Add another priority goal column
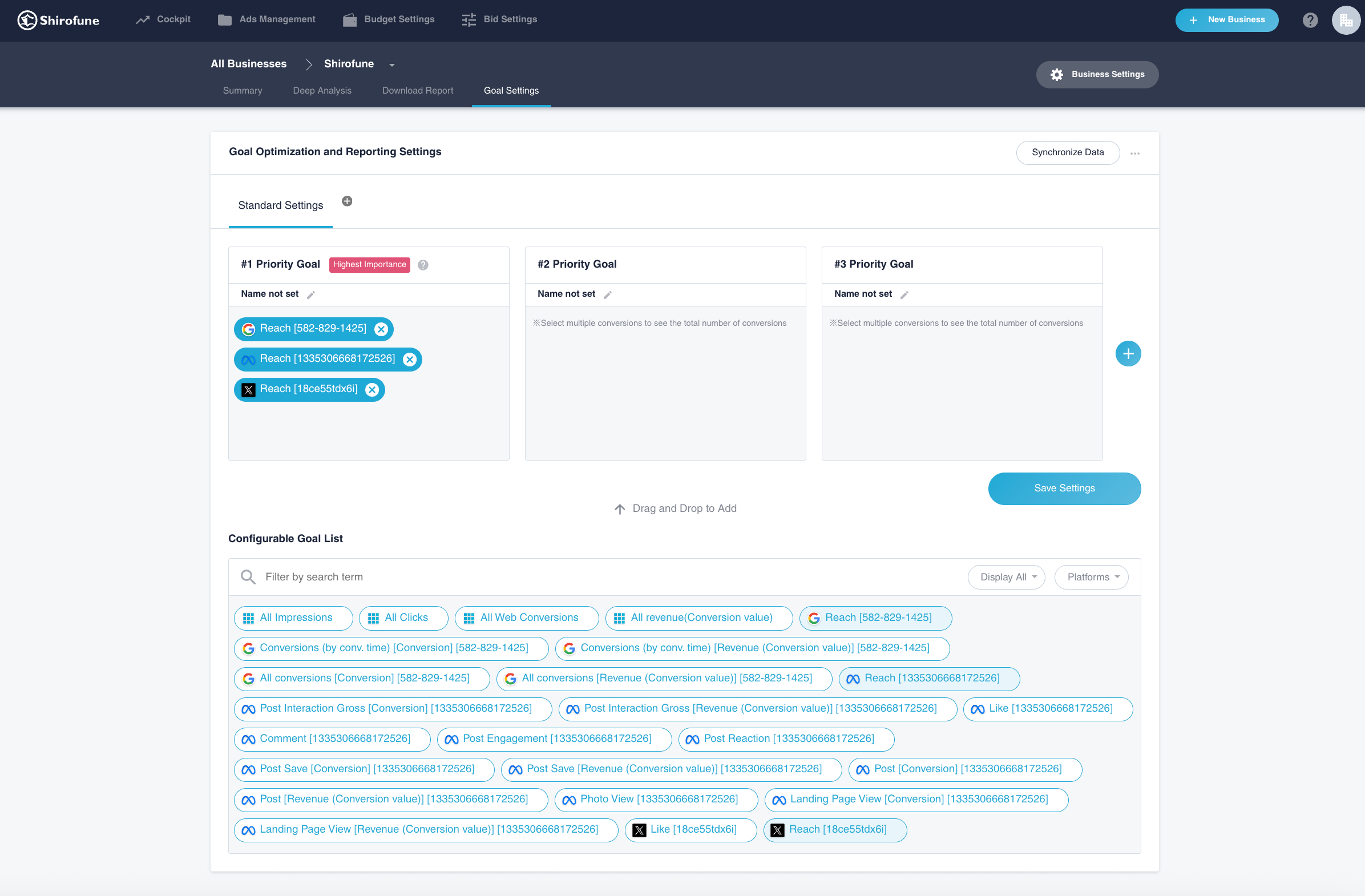The height and width of the screenshot is (896, 1365). (1128, 354)
